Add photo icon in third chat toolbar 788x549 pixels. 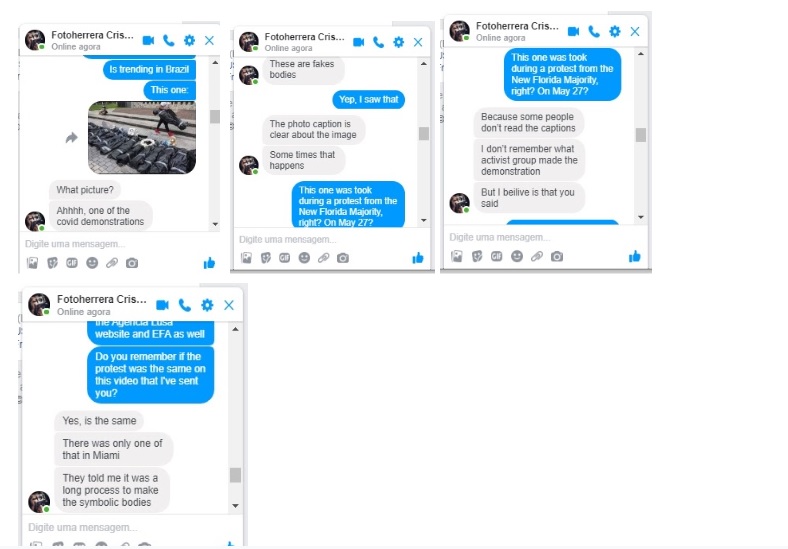(x=456, y=256)
